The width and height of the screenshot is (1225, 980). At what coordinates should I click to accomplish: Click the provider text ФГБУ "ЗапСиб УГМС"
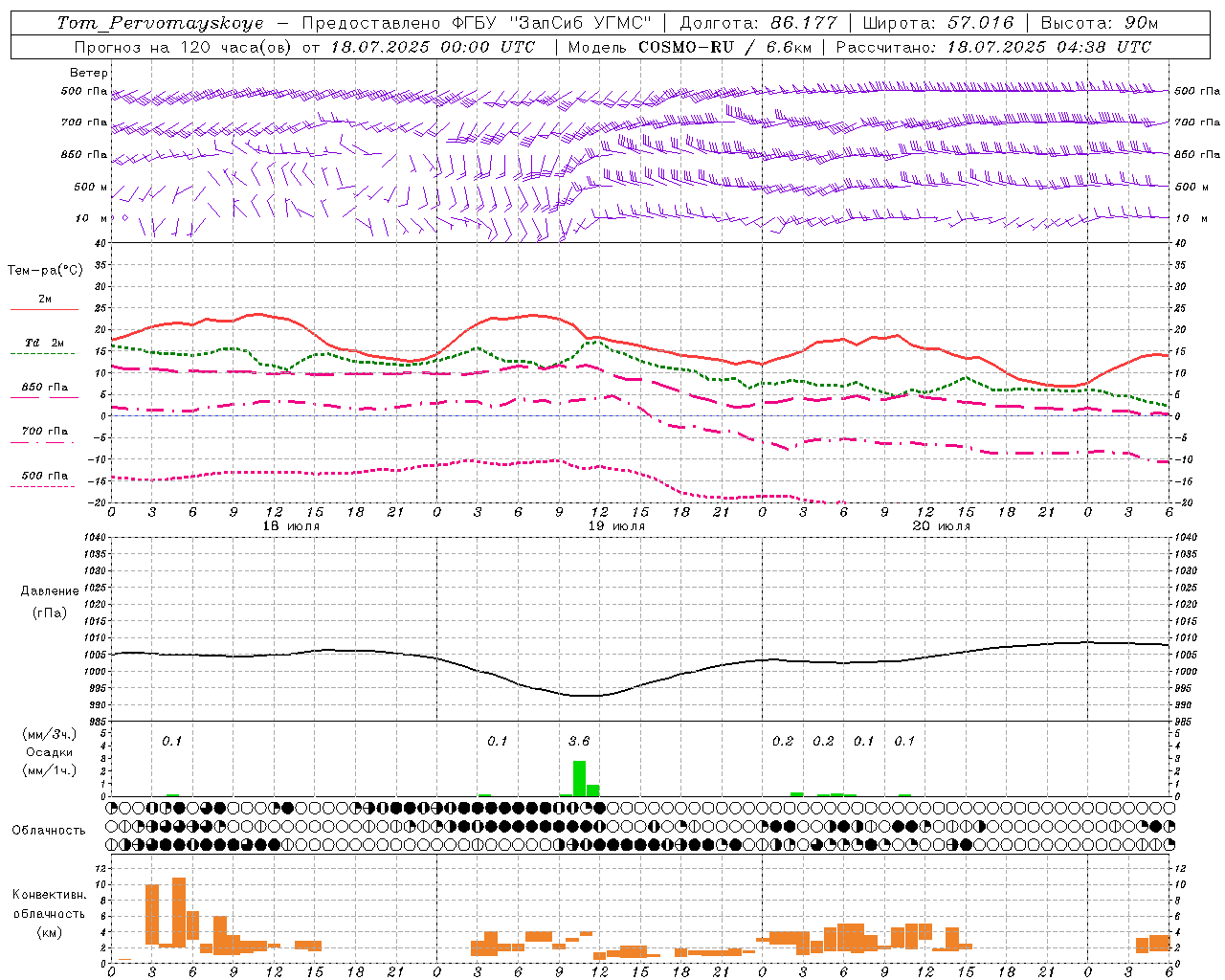(x=550, y=23)
